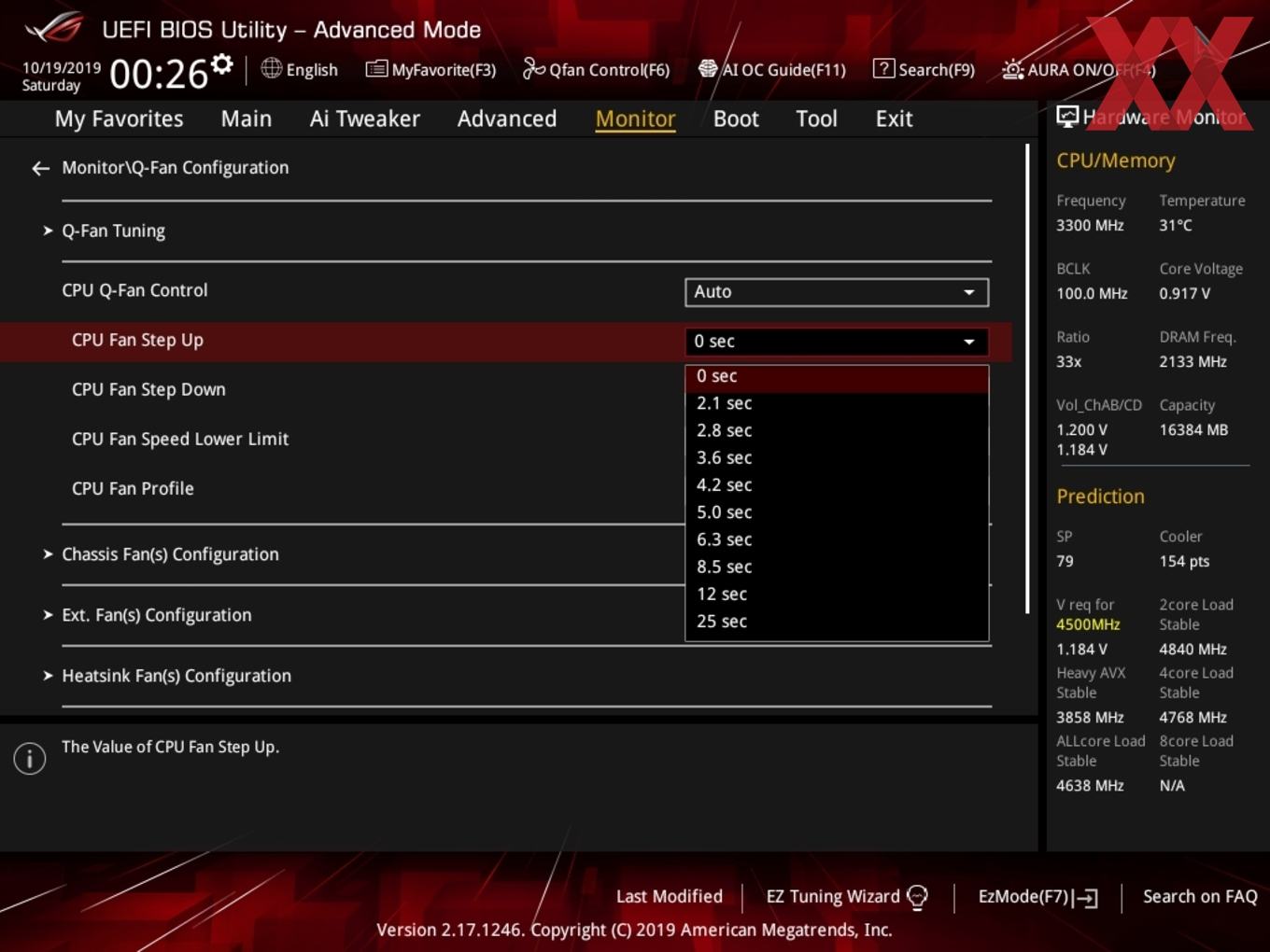Screen dimensions: 1270x952
Task: Click the EZ Tuning Wizard lightbulb icon
Action: [x=917, y=897]
